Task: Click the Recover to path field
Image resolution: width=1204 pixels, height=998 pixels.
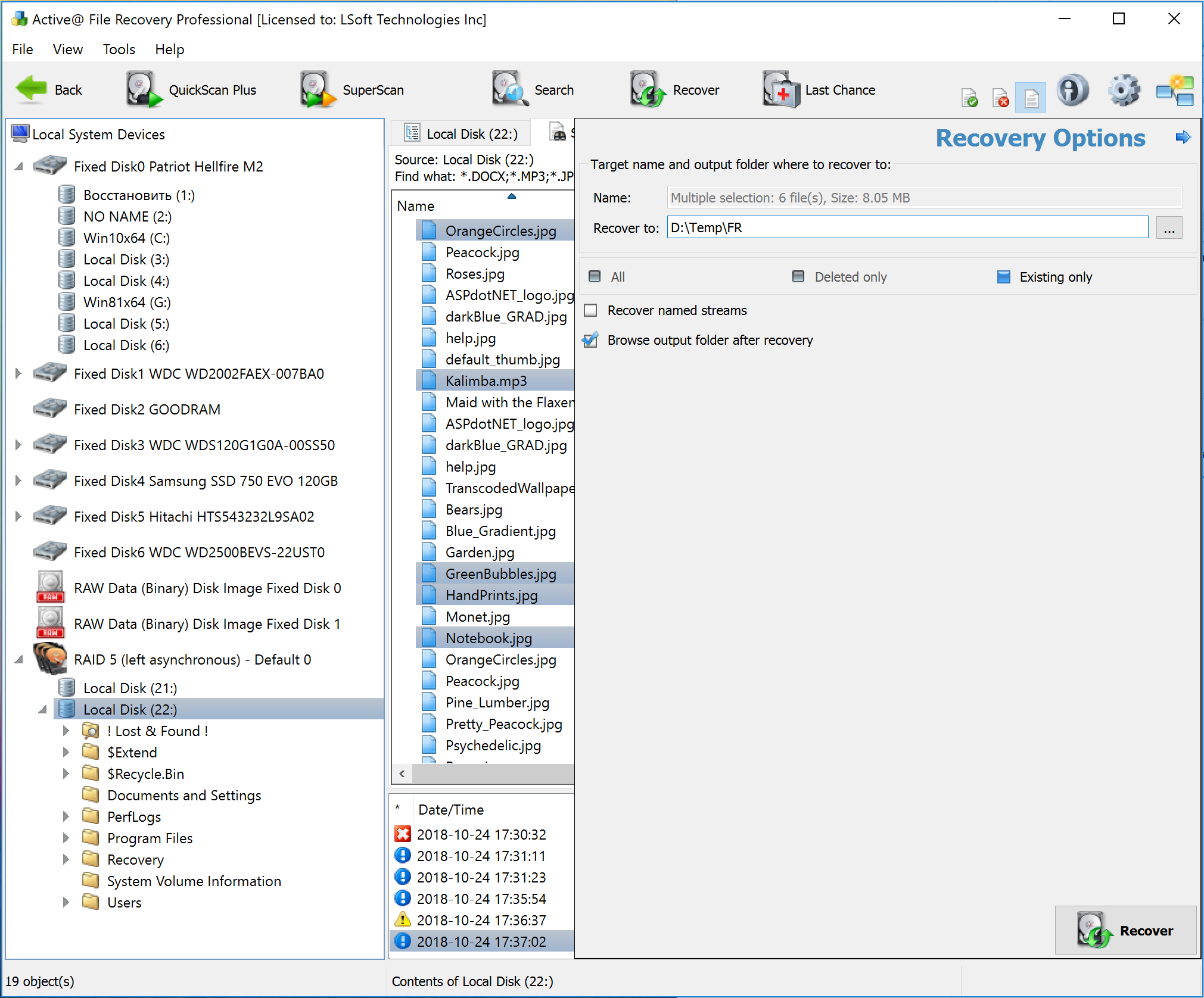Action: (x=907, y=227)
